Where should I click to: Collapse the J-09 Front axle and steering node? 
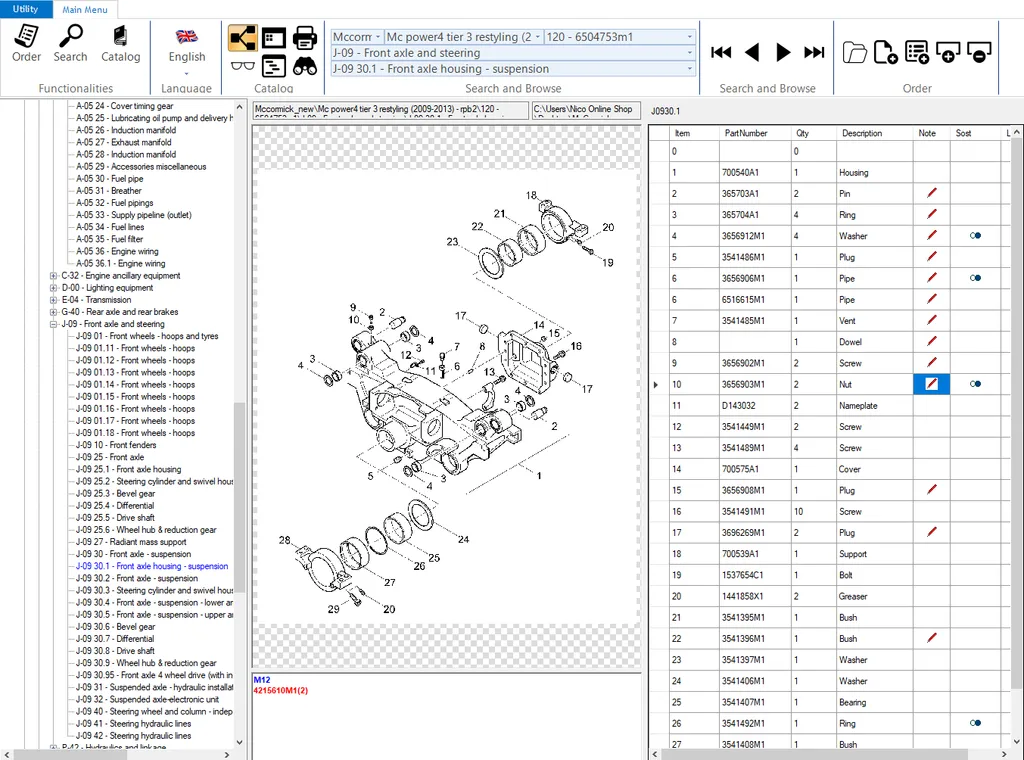point(54,324)
